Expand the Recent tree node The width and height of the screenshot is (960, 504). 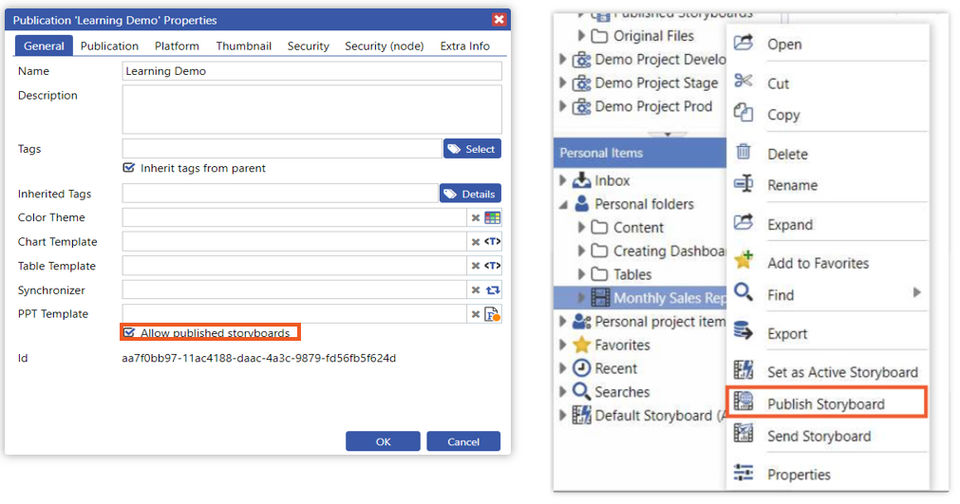[563, 369]
